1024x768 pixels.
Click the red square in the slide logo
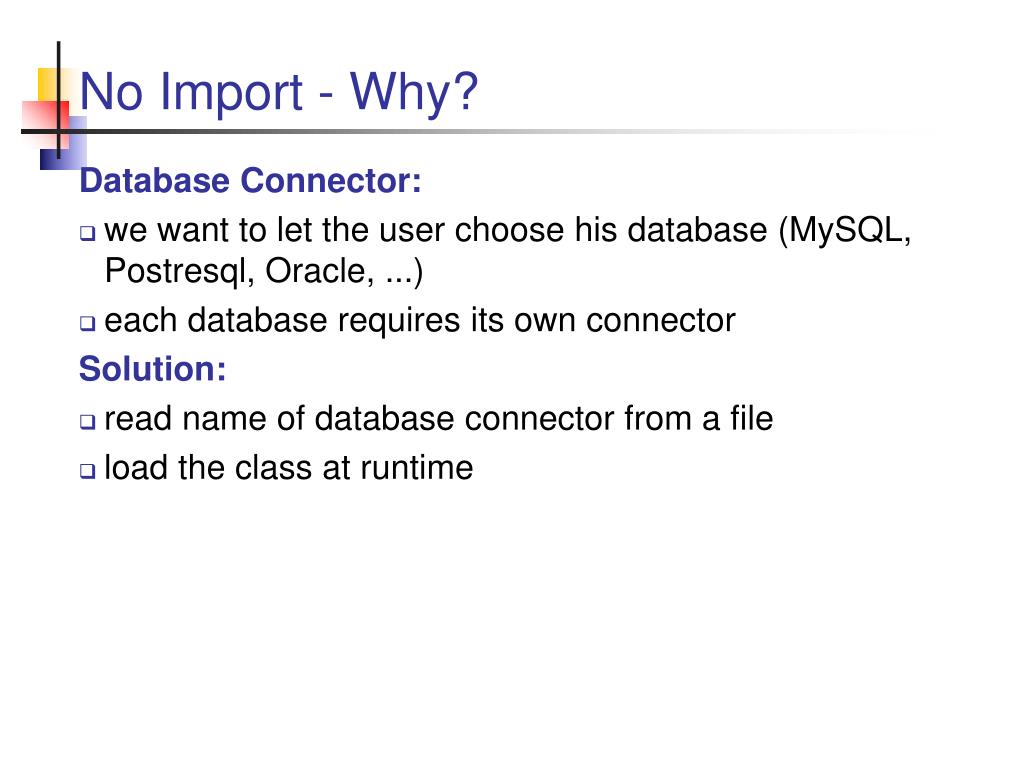click(x=45, y=124)
